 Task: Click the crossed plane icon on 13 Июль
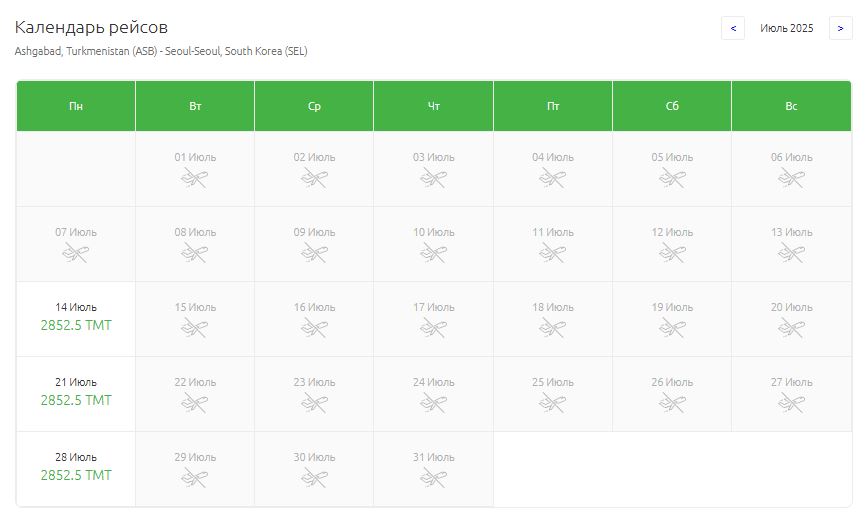(791, 253)
